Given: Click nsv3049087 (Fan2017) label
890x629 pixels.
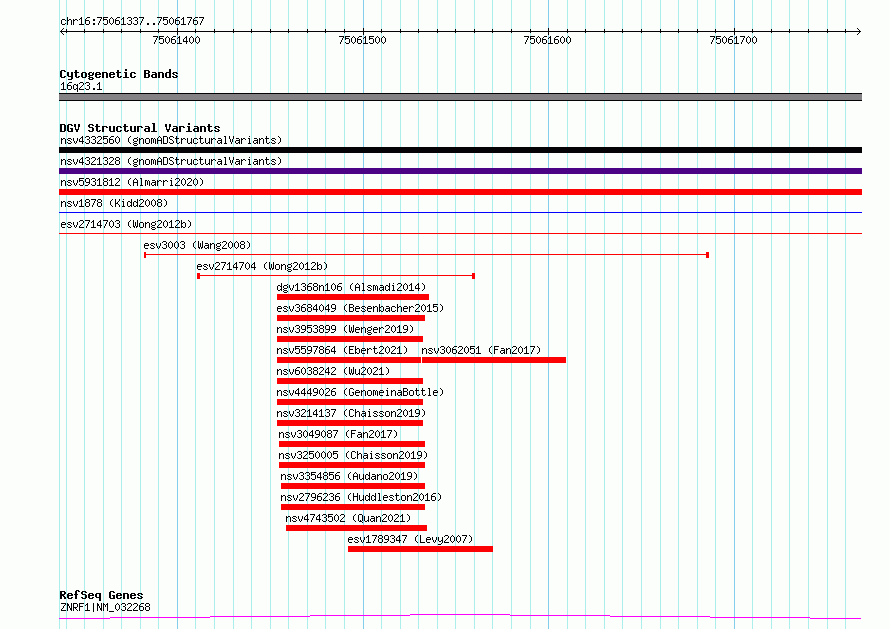Looking at the screenshot, I should click(x=338, y=434).
